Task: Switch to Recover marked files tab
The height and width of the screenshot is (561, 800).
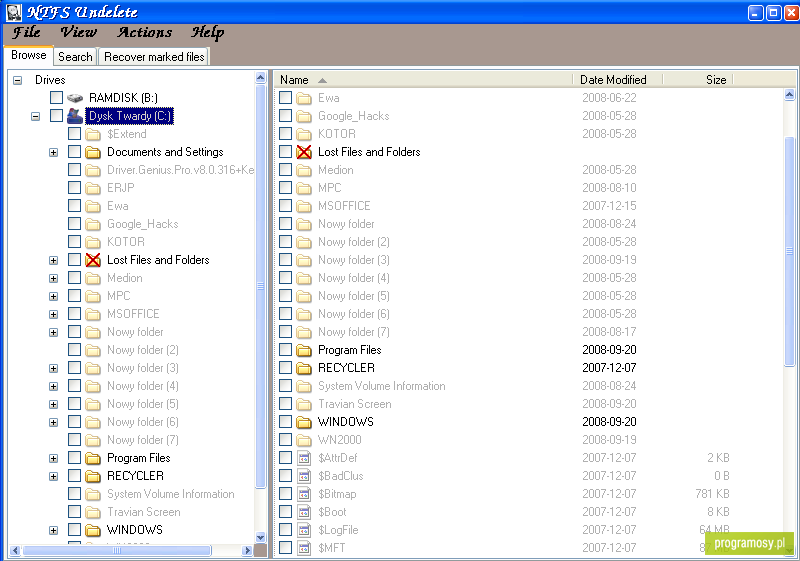Action: (x=154, y=57)
